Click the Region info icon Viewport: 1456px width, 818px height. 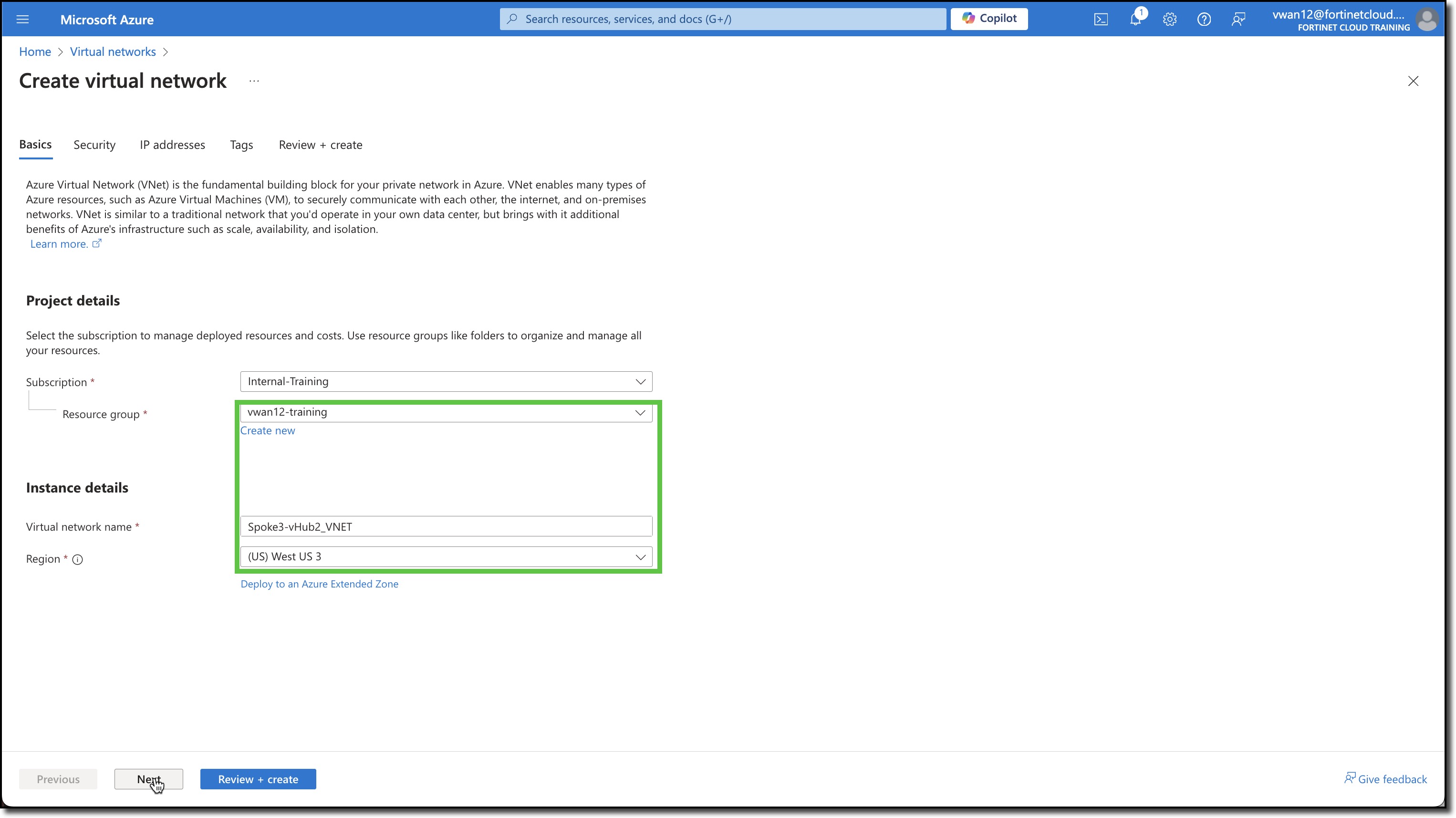77,560
